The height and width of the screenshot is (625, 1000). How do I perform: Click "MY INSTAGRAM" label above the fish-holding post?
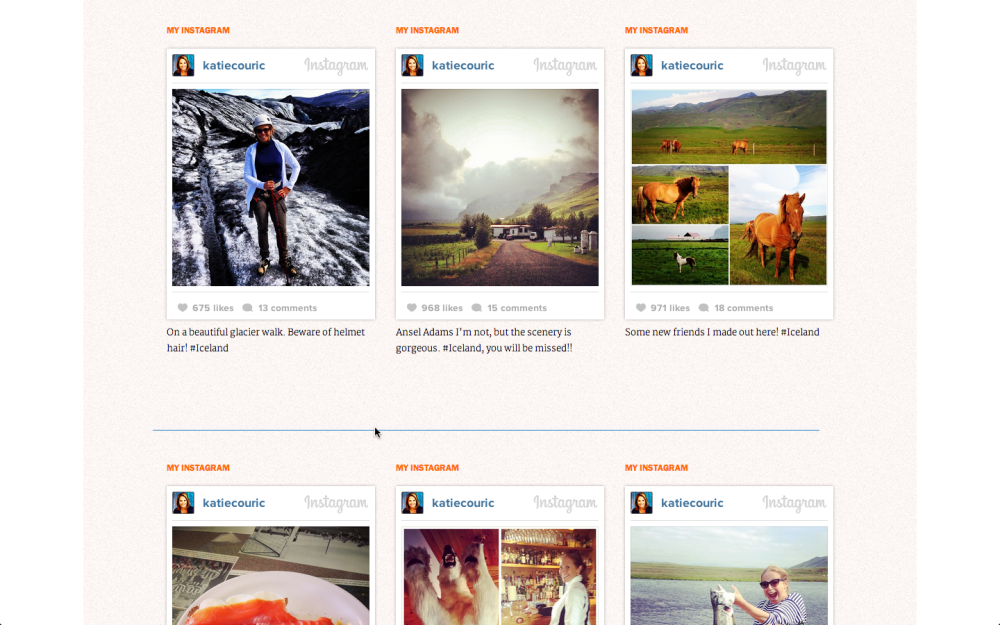click(656, 467)
